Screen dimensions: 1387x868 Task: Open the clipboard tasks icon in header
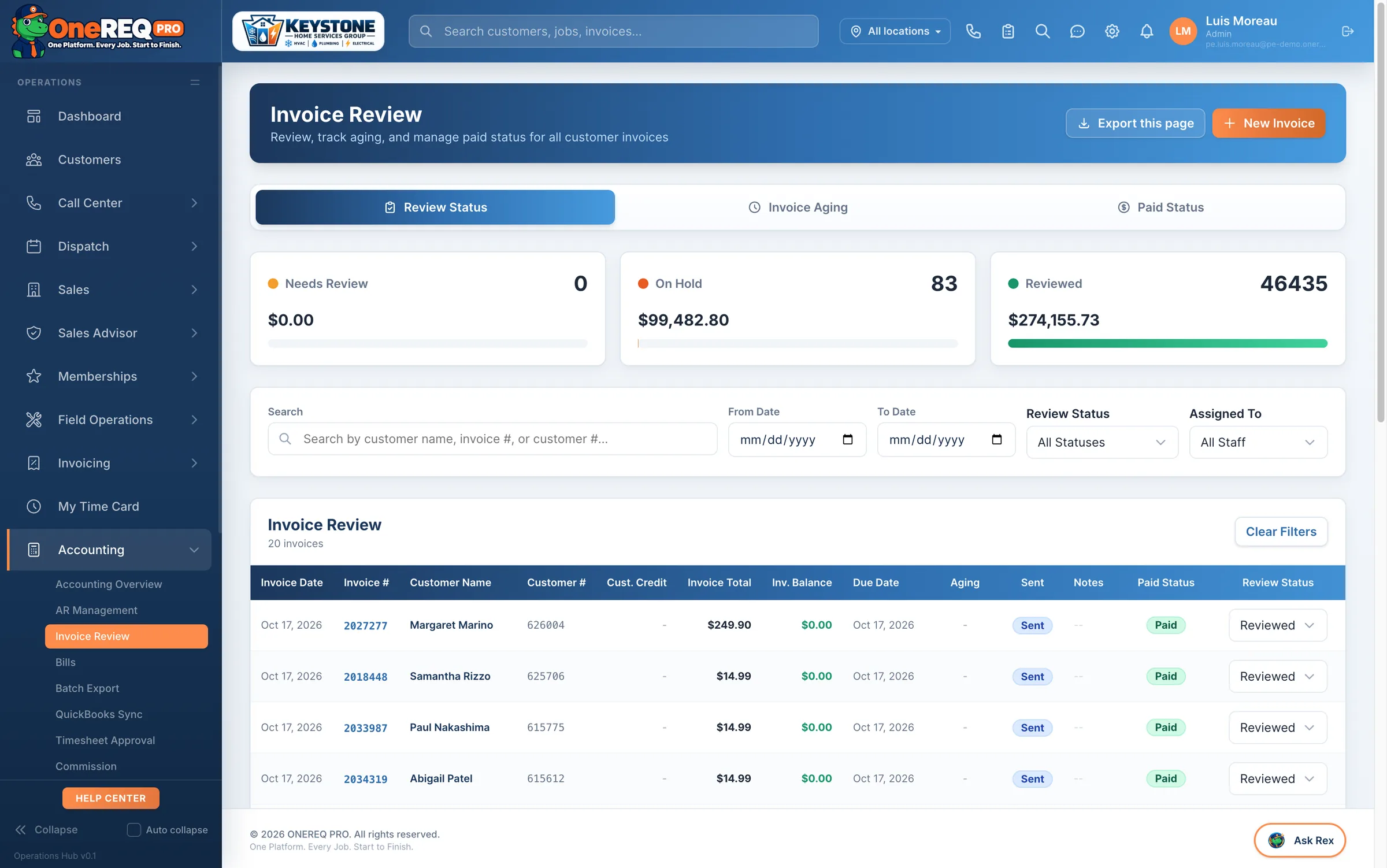pyautogui.click(x=1008, y=31)
